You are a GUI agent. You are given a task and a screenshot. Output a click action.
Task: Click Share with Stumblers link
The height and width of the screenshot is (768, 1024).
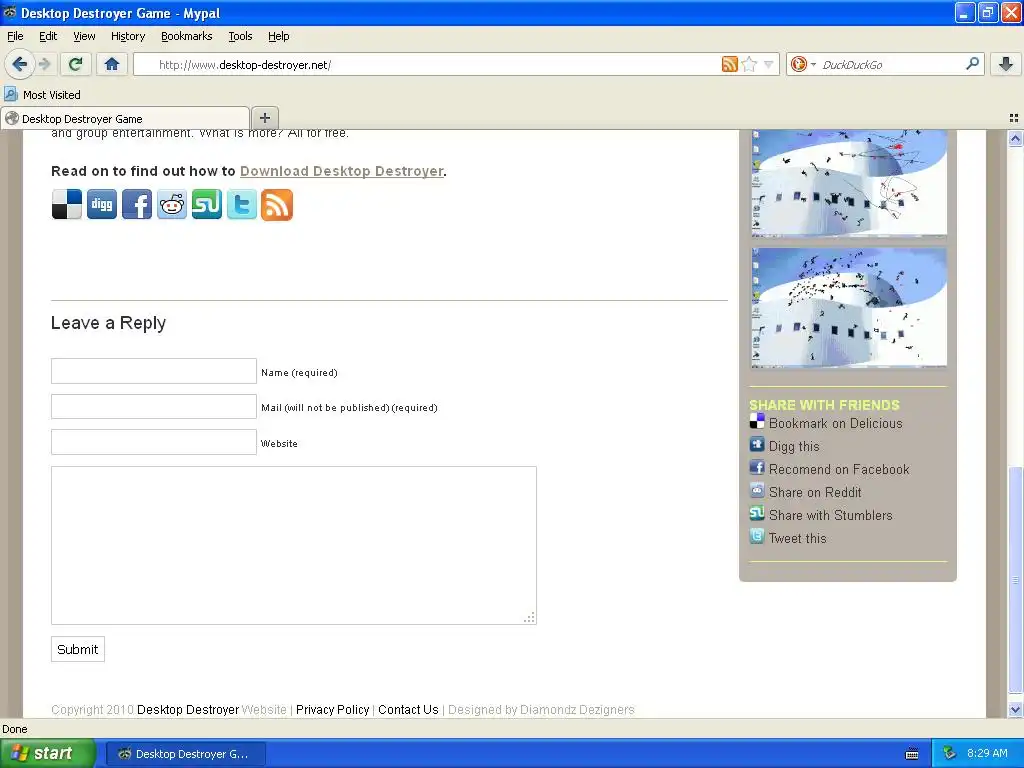(x=830, y=515)
